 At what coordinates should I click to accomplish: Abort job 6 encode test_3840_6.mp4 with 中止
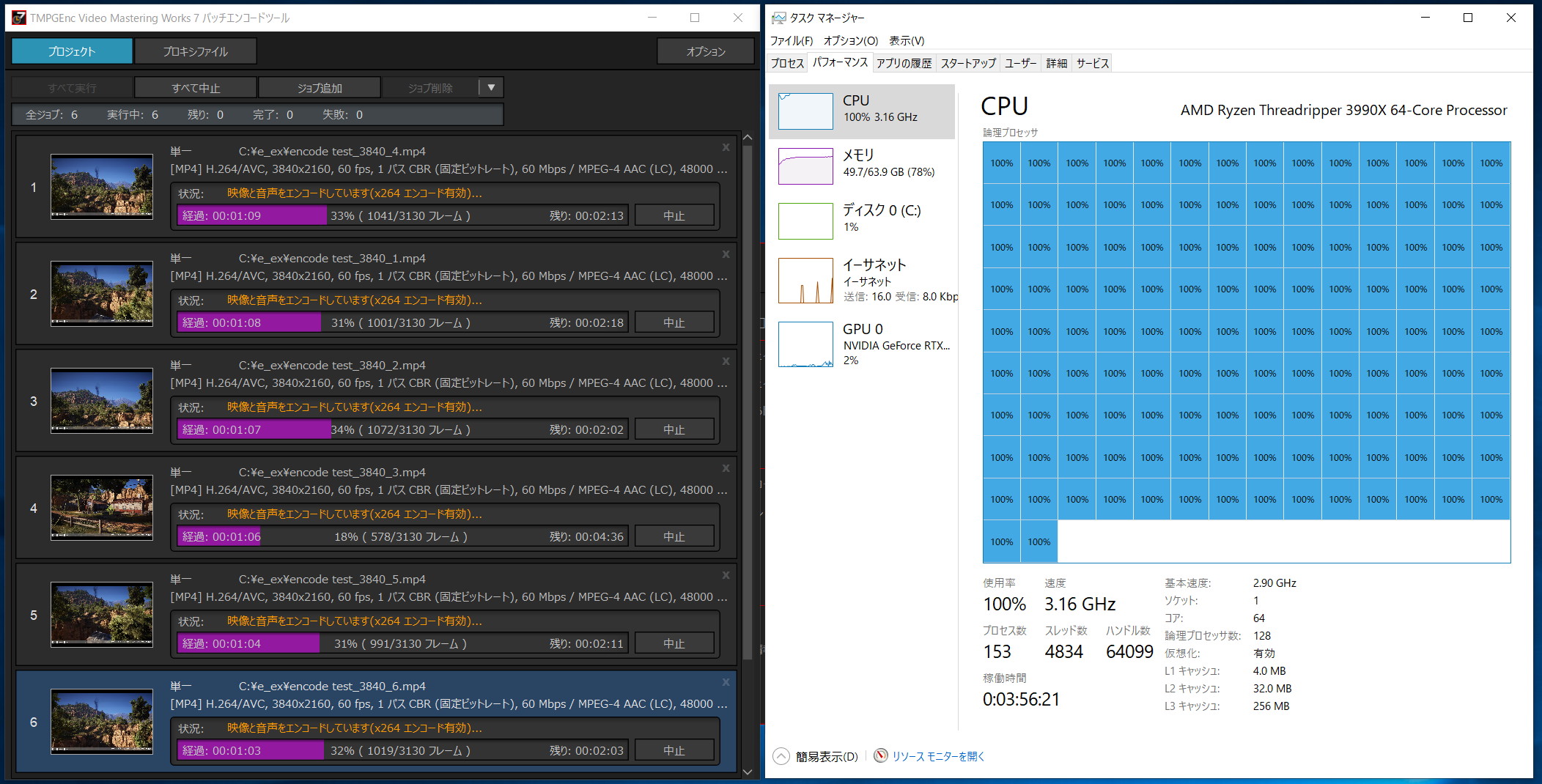click(x=674, y=750)
